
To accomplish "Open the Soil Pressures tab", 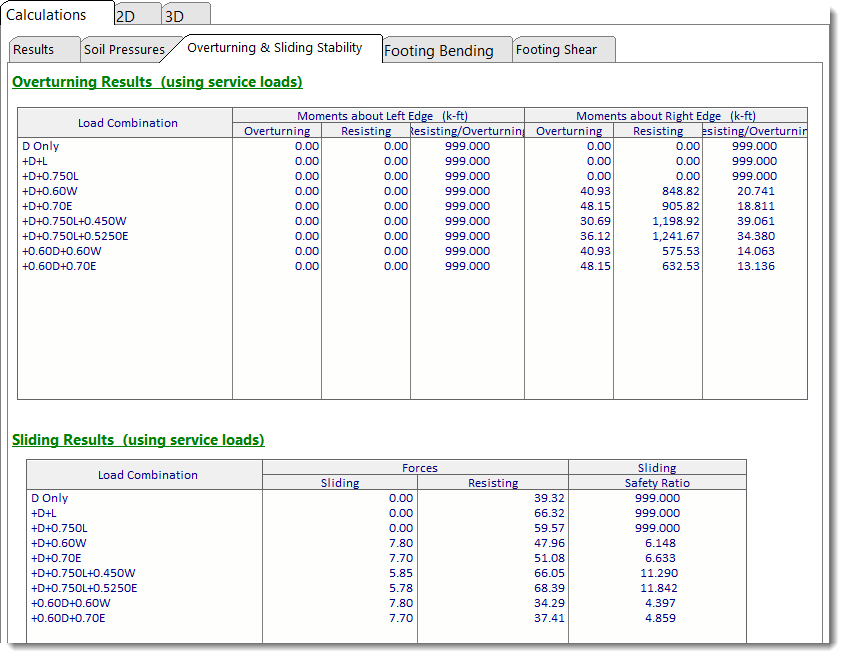I will (x=124, y=50).
